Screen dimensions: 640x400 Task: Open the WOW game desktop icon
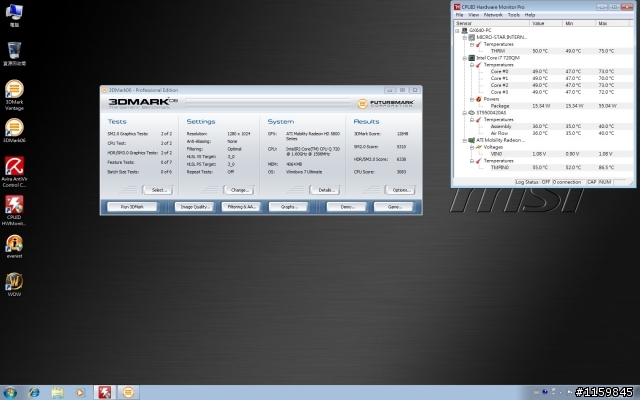pyautogui.click(x=14, y=281)
